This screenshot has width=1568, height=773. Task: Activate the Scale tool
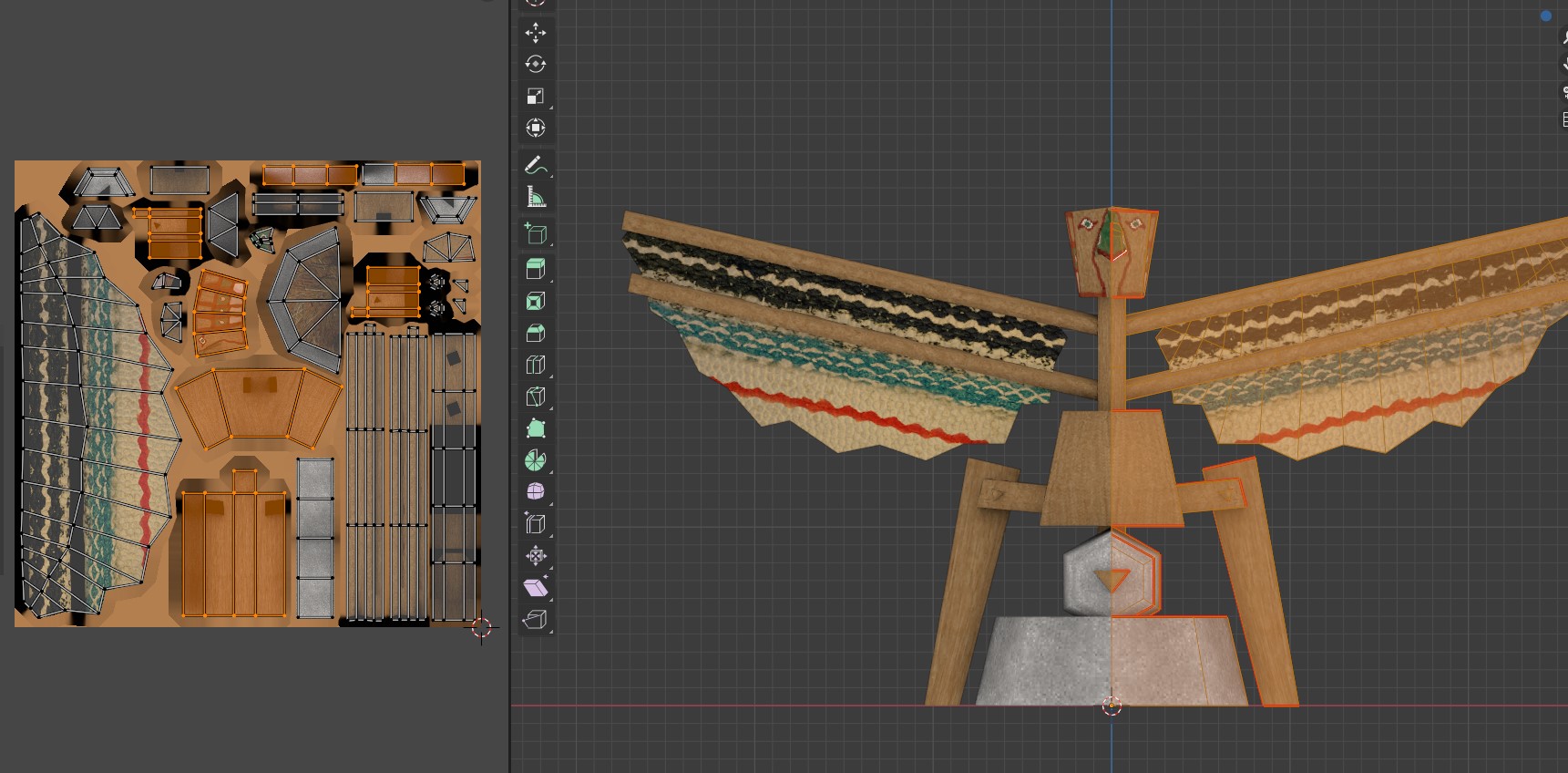coord(536,97)
